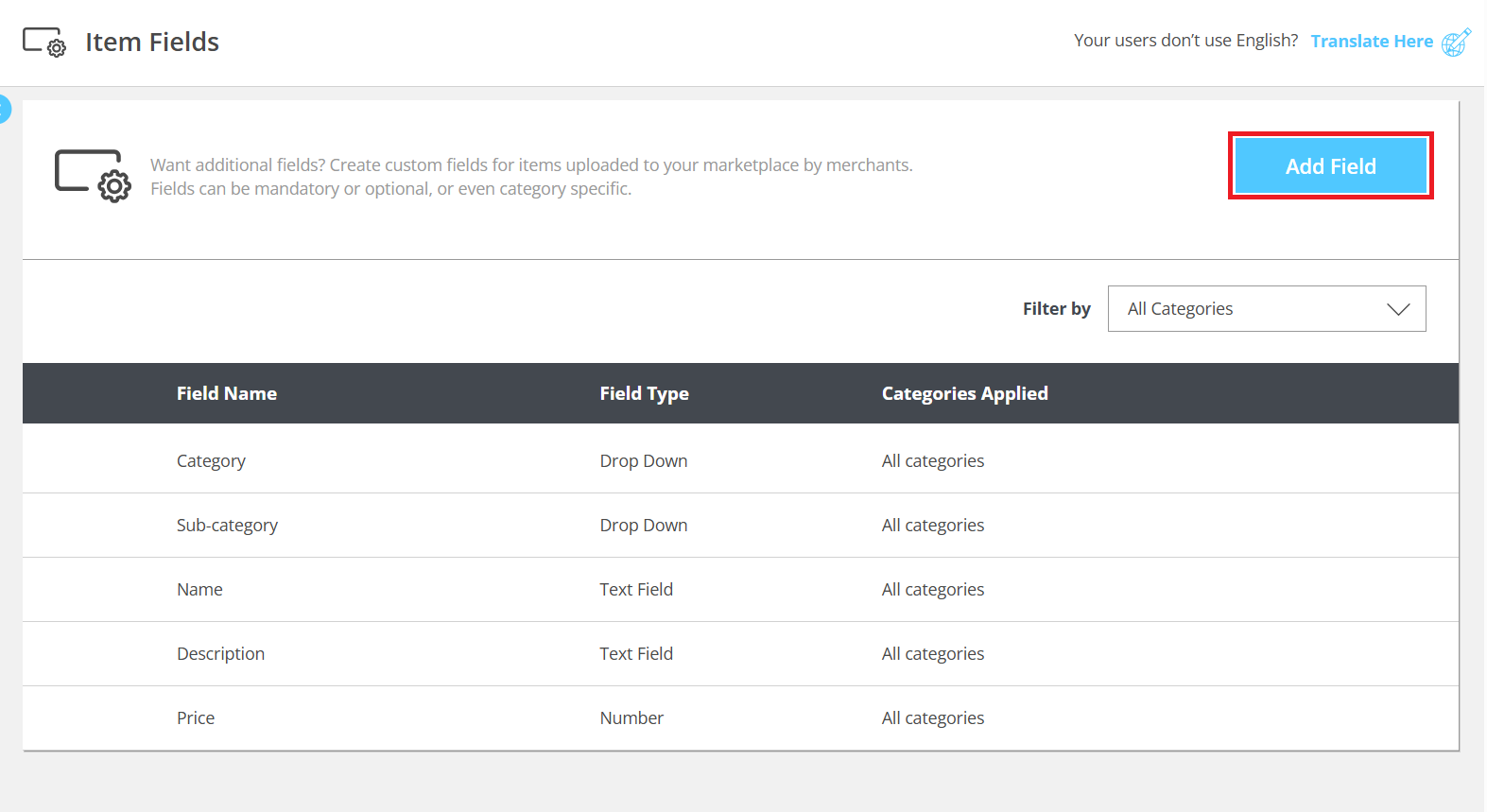Select the Sub-category field row
Viewport: 1487px width, 812px height.
point(227,526)
